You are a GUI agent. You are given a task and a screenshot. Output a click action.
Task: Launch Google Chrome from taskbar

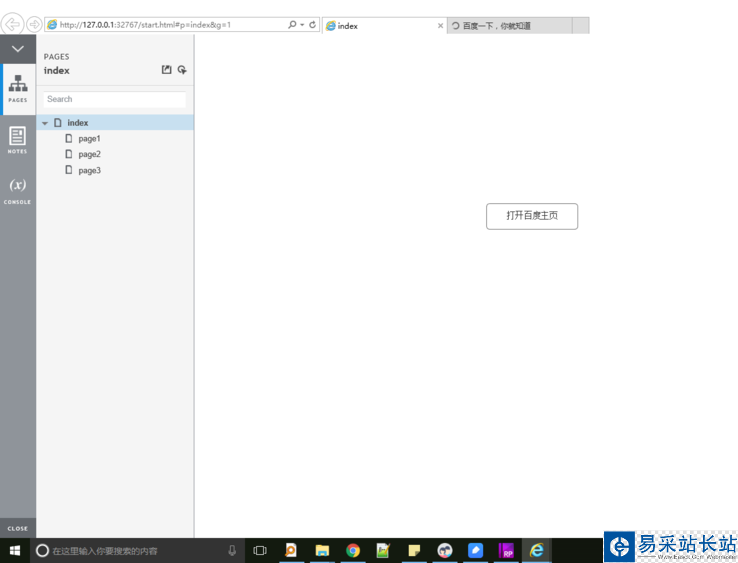click(353, 550)
